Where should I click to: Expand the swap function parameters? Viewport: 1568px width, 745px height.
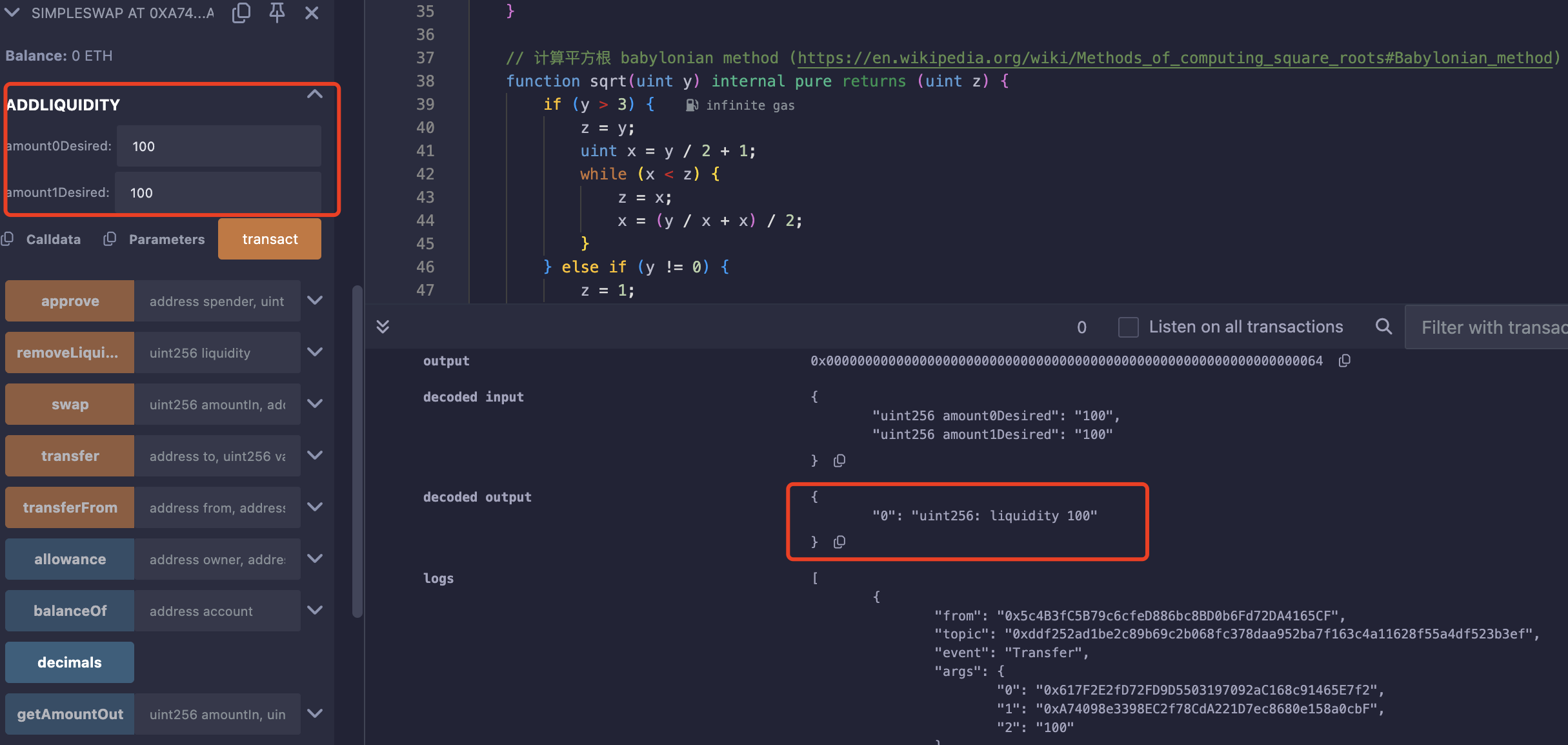coord(315,403)
